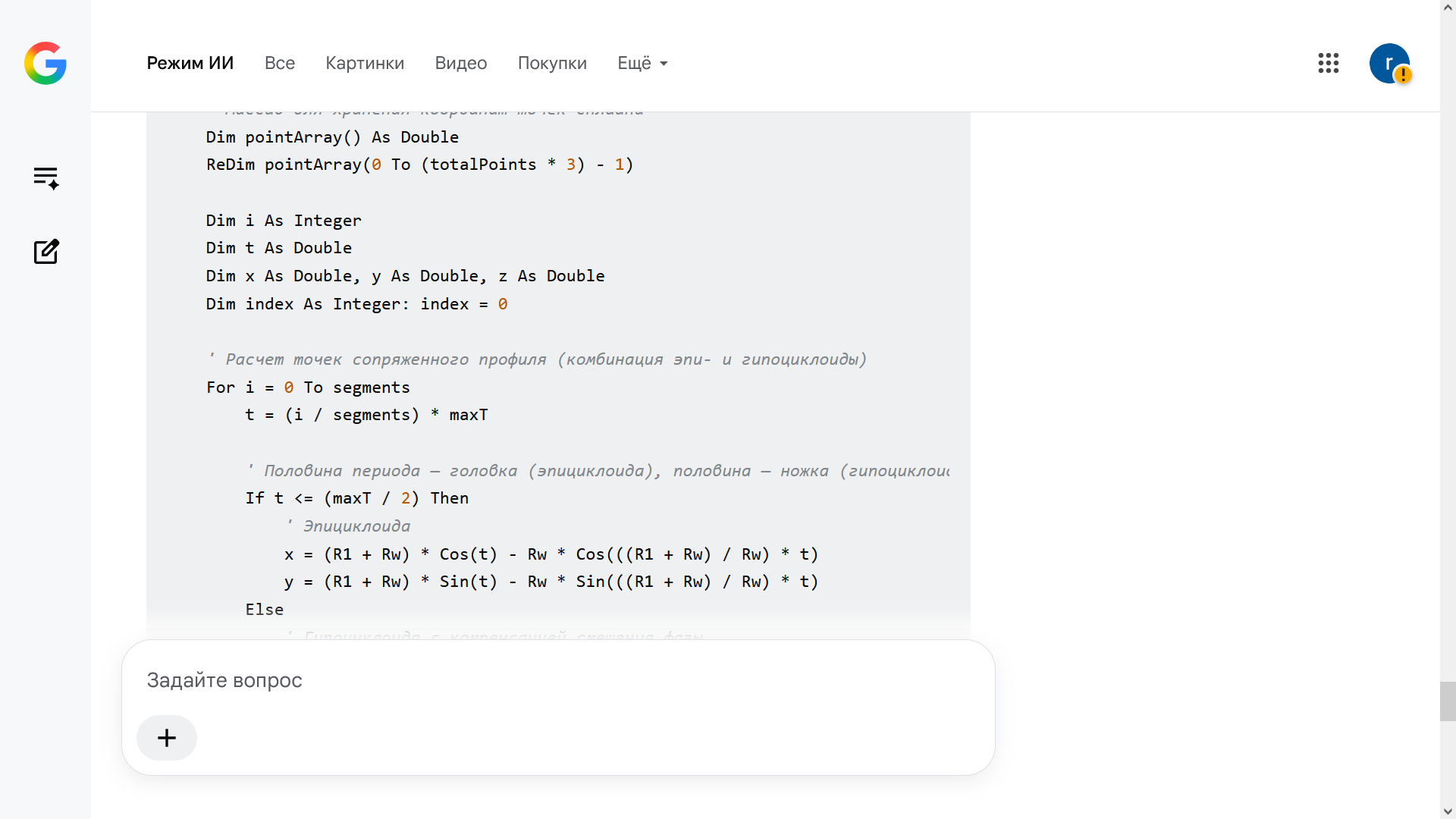Switch to the Все tab
1456x819 pixels.
280,63
